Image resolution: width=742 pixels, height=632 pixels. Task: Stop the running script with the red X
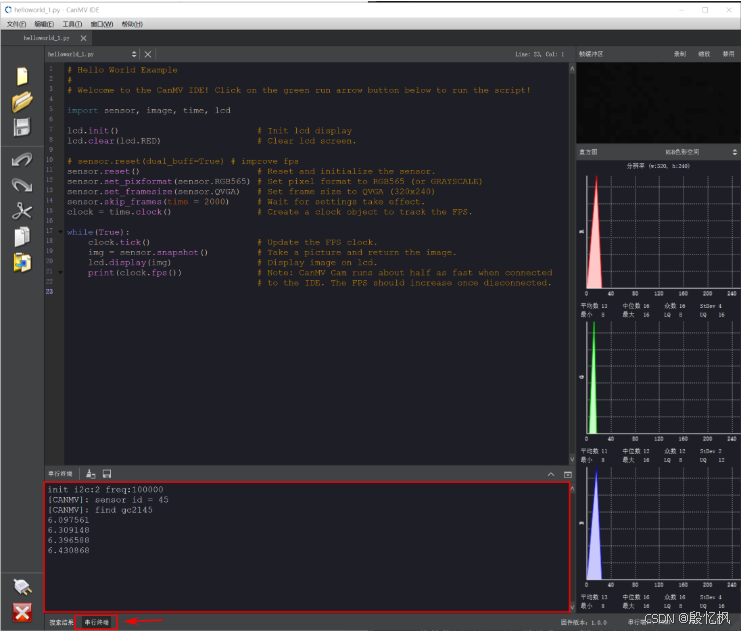pos(22,612)
